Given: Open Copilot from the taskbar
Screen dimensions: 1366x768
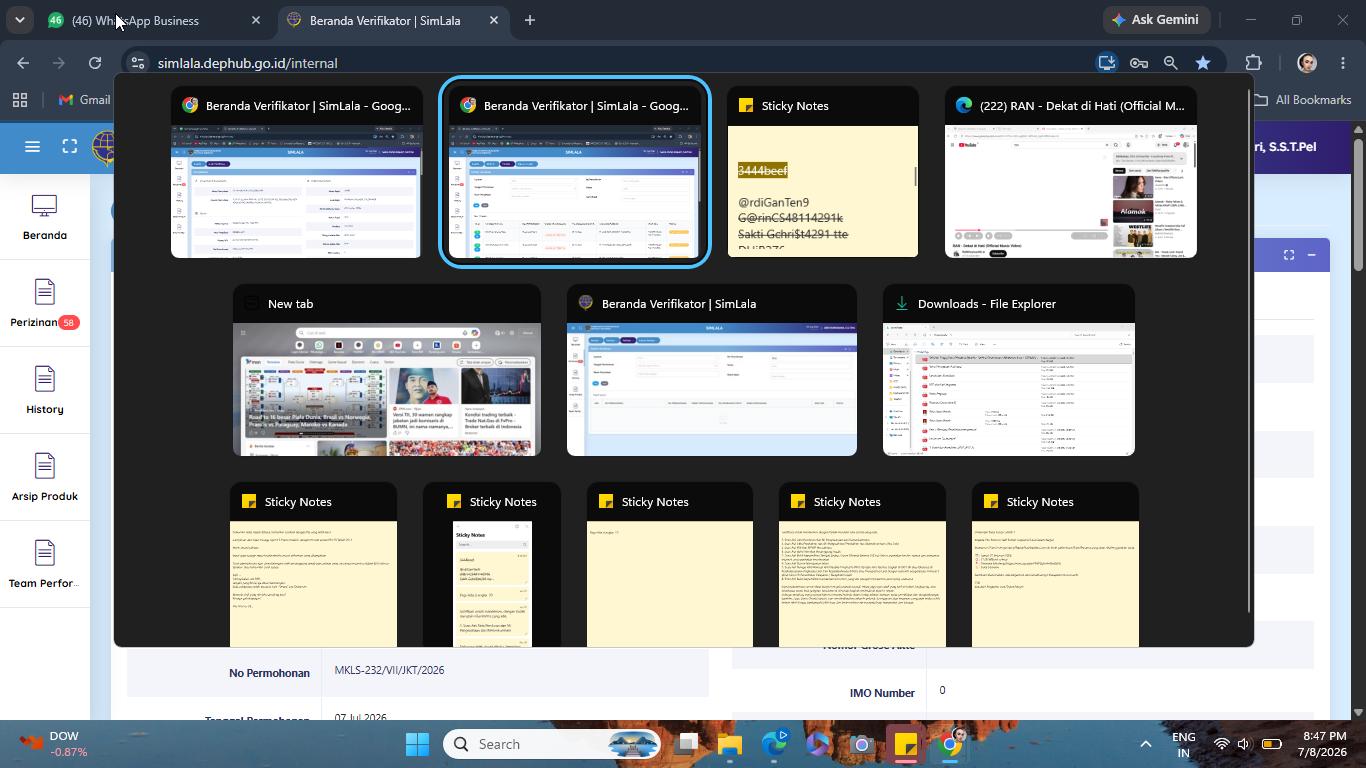Looking at the screenshot, I should pos(819,744).
